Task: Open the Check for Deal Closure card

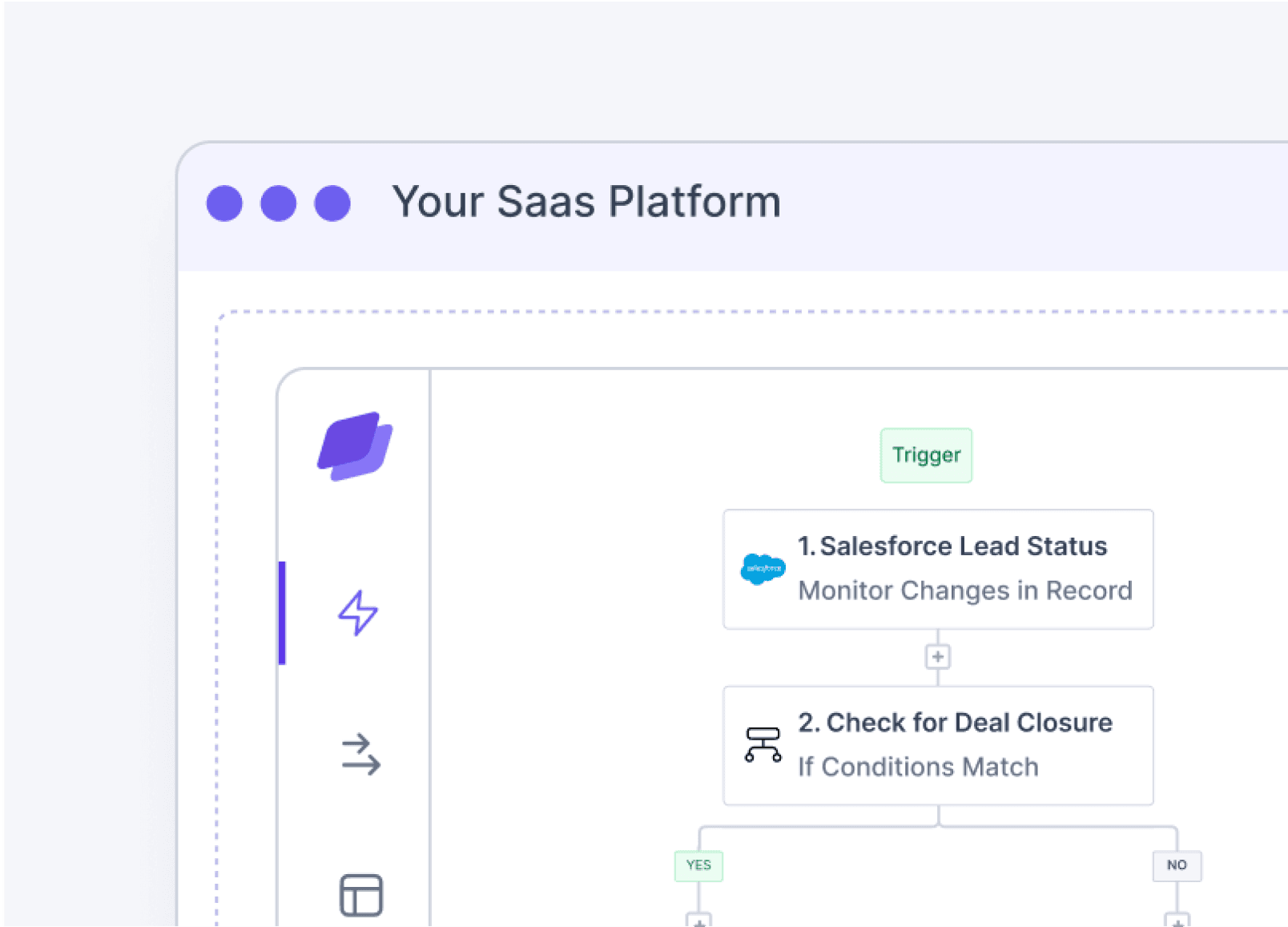Action: (x=938, y=745)
